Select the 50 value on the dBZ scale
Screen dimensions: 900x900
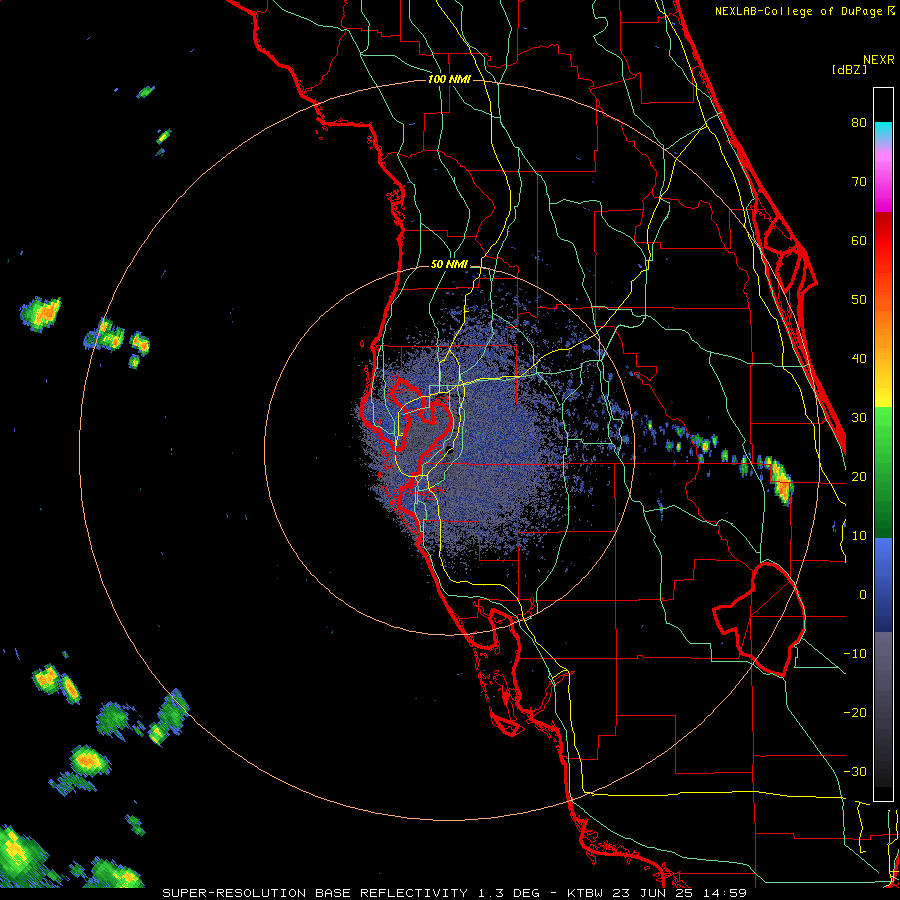pyautogui.click(x=859, y=300)
